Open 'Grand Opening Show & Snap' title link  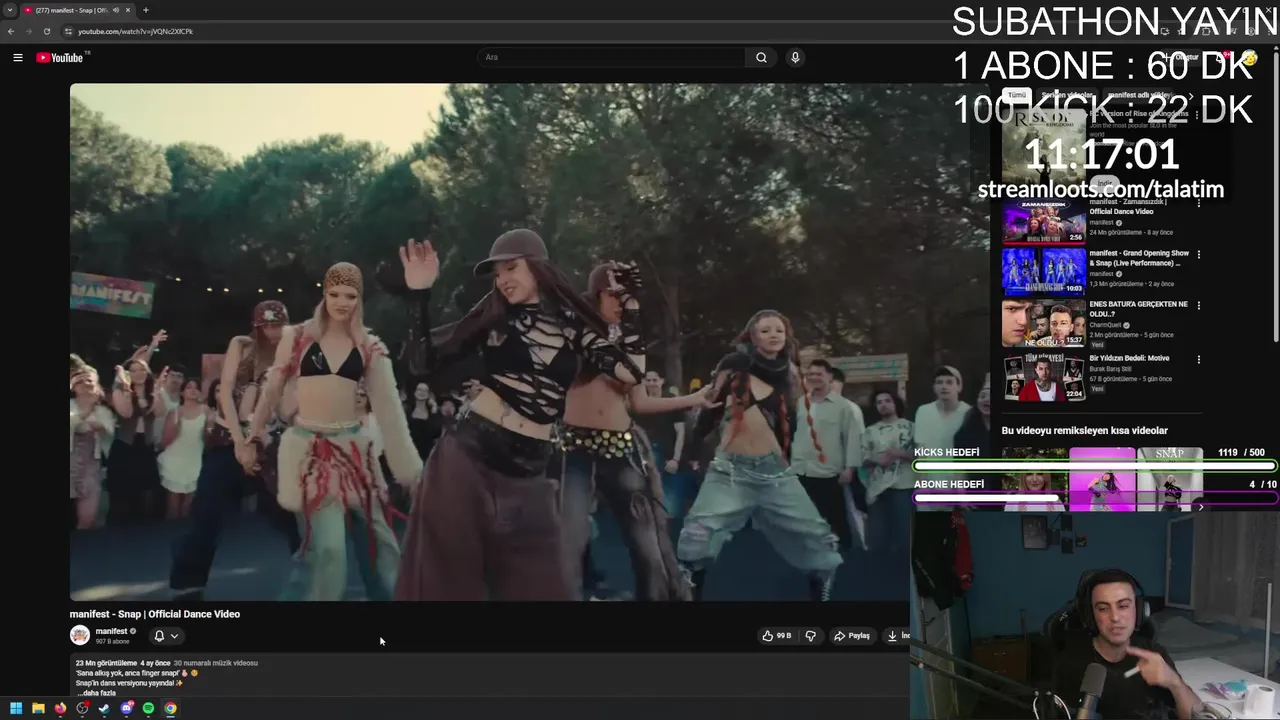tap(1139, 258)
